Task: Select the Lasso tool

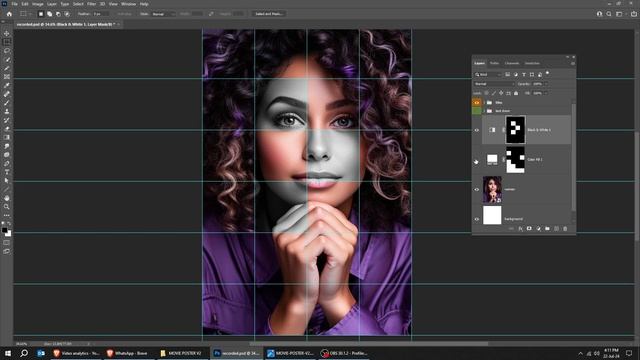Action: coord(7,51)
